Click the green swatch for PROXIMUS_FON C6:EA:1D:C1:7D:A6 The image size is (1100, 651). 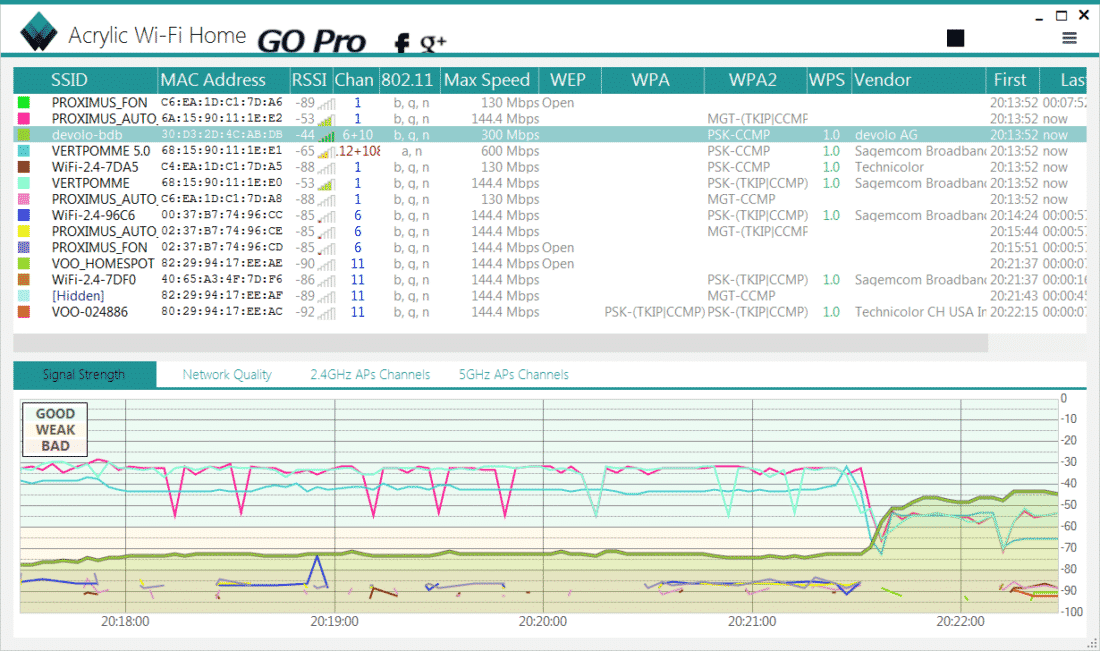pyautogui.click(x=24, y=102)
